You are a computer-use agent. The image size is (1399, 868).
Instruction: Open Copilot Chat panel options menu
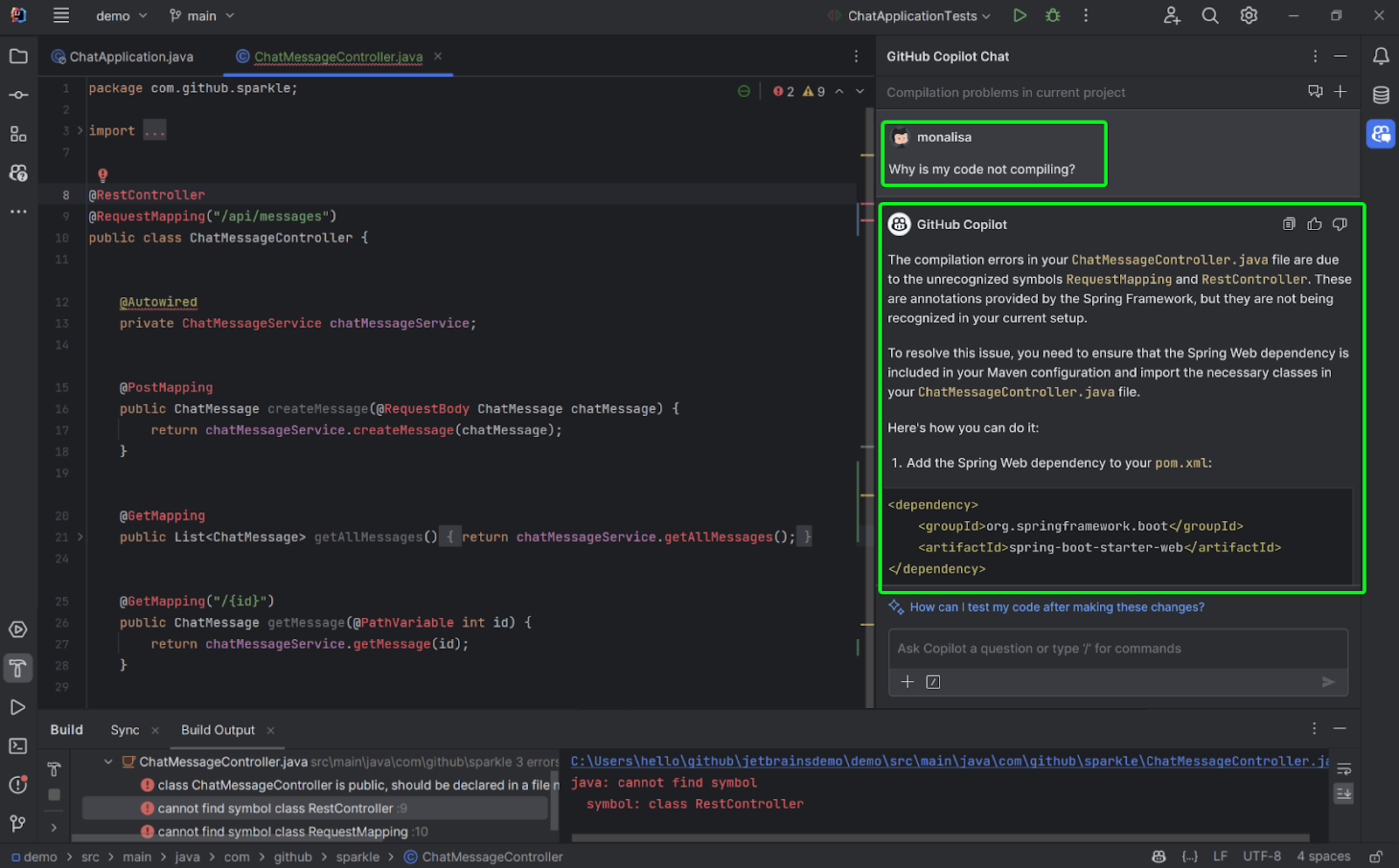tap(1315, 56)
